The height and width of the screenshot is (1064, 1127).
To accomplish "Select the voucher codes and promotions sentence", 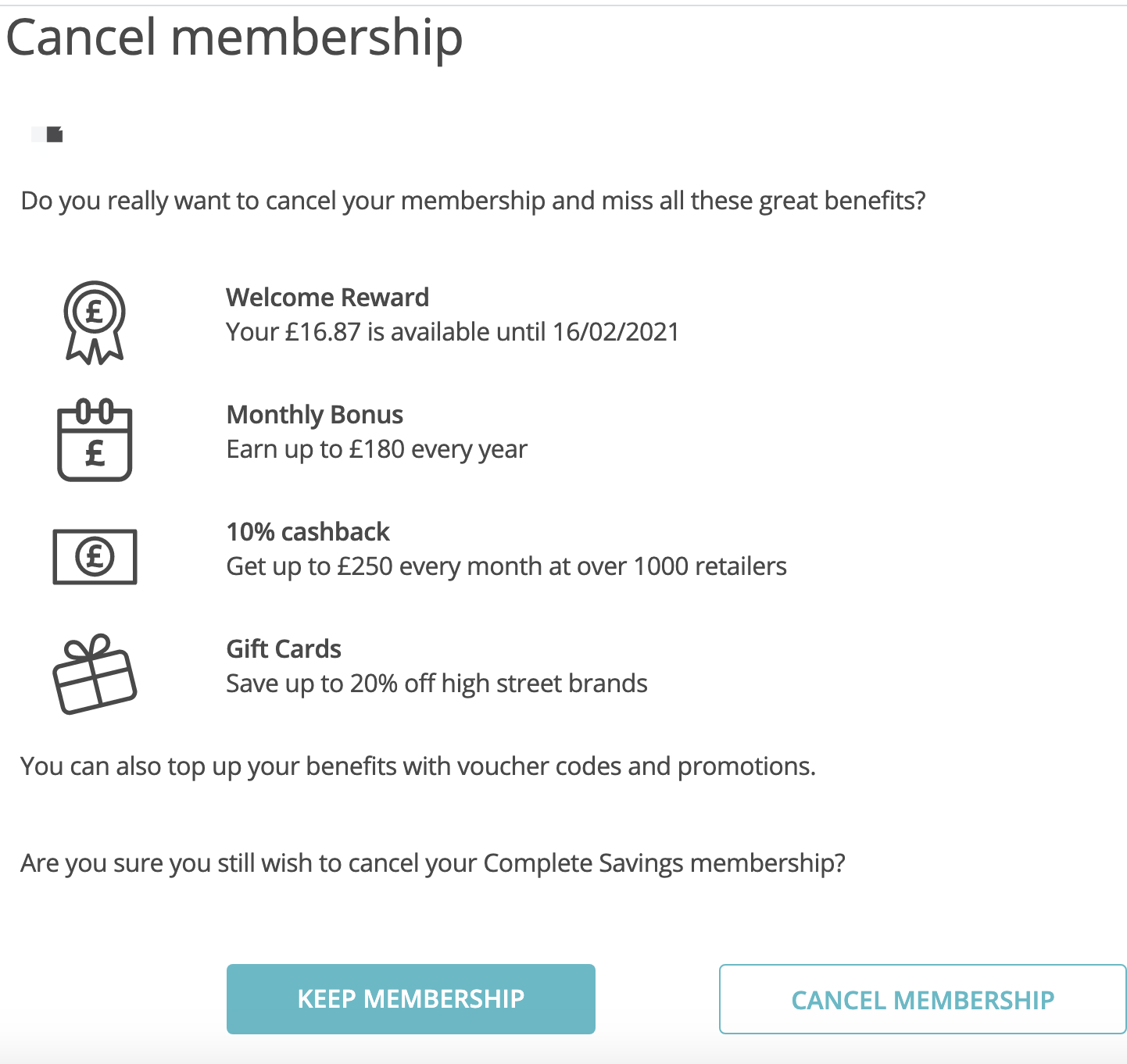I will click(x=418, y=766).
